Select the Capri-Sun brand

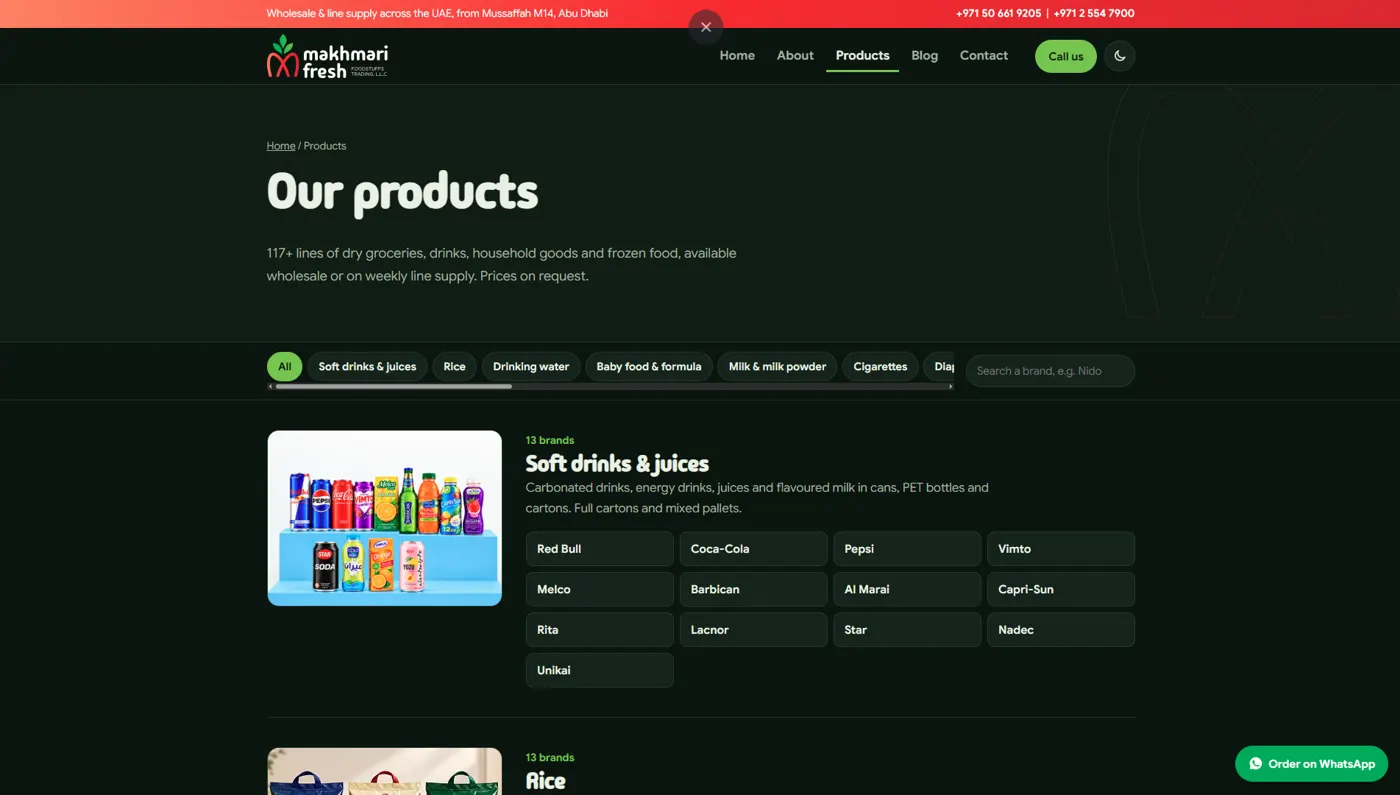(x=1061, y=589)
